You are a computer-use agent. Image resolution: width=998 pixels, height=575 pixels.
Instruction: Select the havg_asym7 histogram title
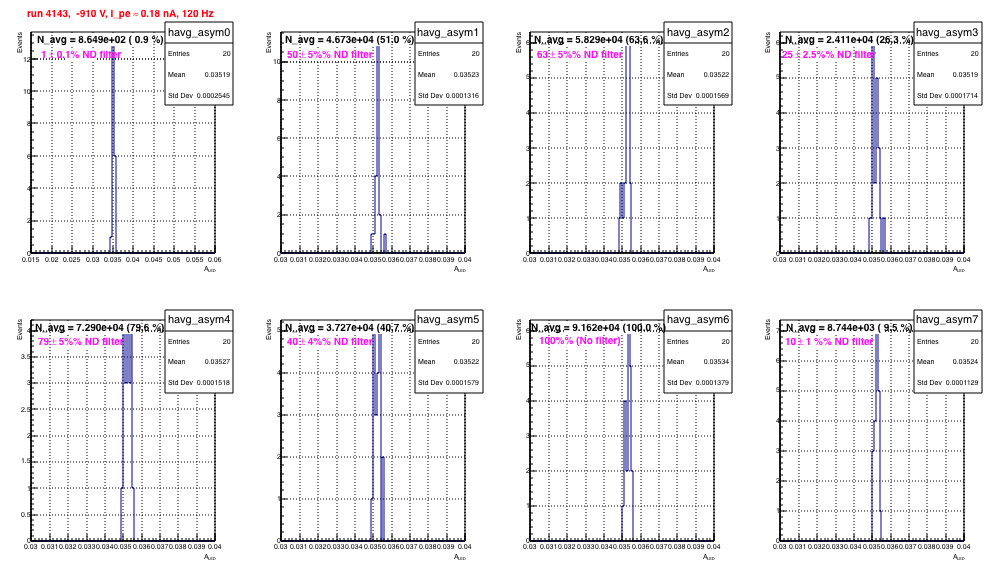click(948, 320)
